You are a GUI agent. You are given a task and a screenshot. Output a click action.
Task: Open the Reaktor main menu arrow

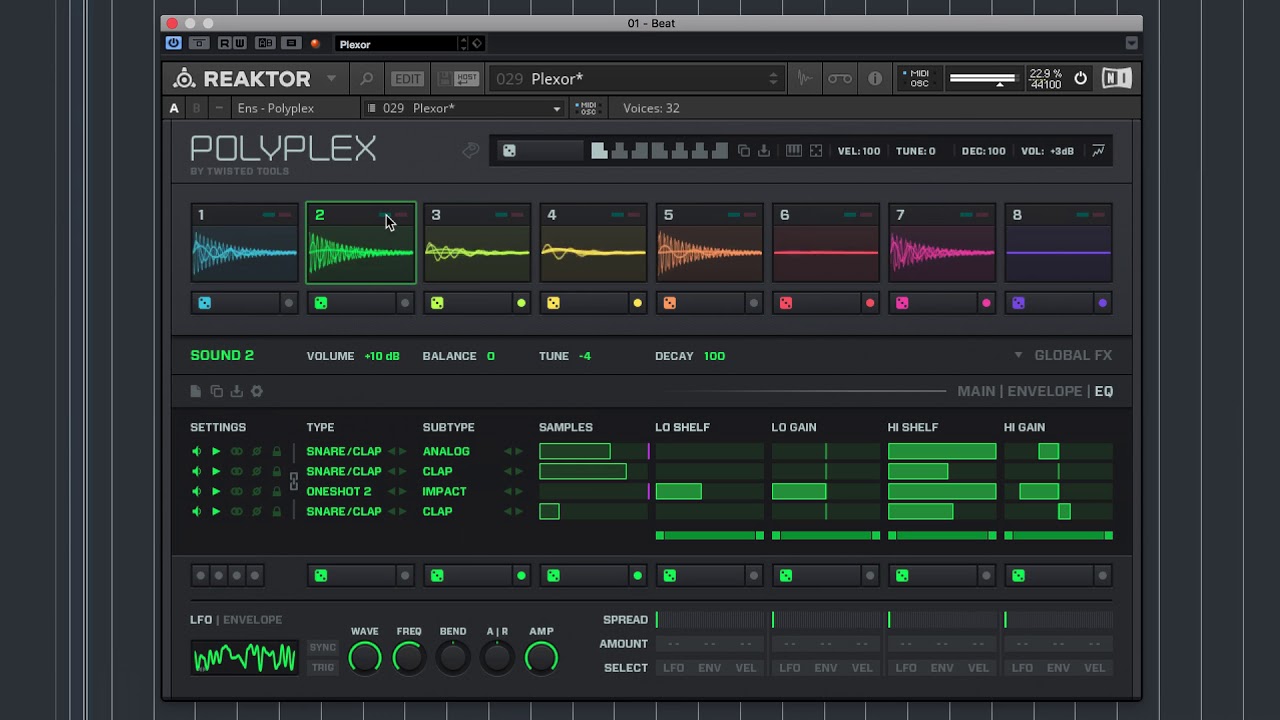(331, 78)
